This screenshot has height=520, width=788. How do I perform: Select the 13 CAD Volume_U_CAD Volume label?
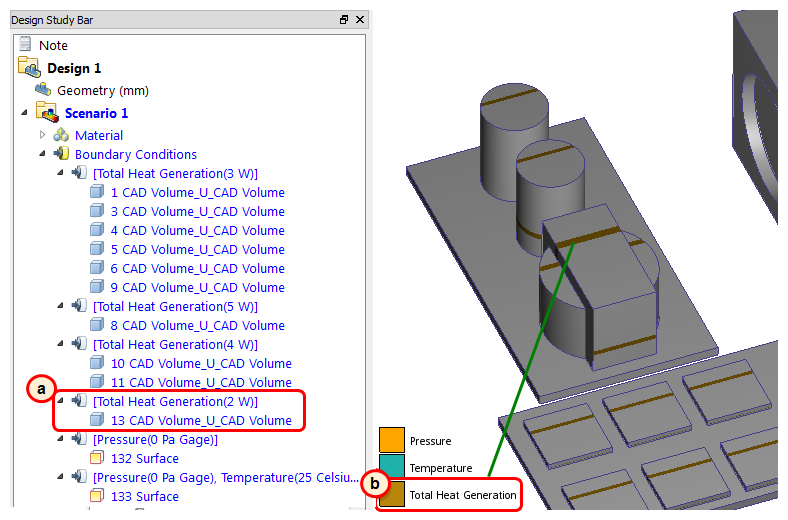point(201,421)
